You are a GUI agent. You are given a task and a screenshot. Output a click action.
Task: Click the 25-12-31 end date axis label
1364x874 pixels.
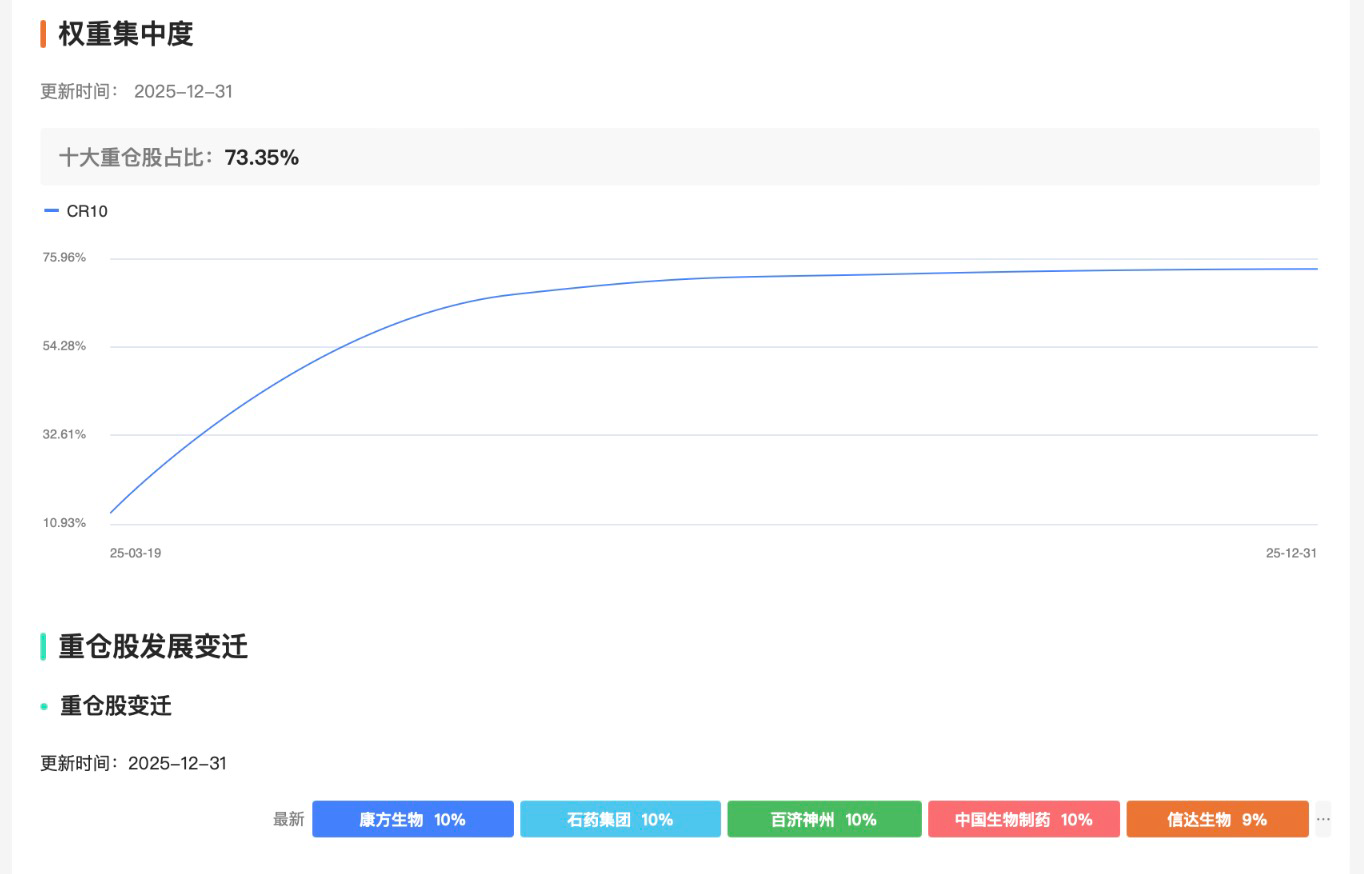1291,552
